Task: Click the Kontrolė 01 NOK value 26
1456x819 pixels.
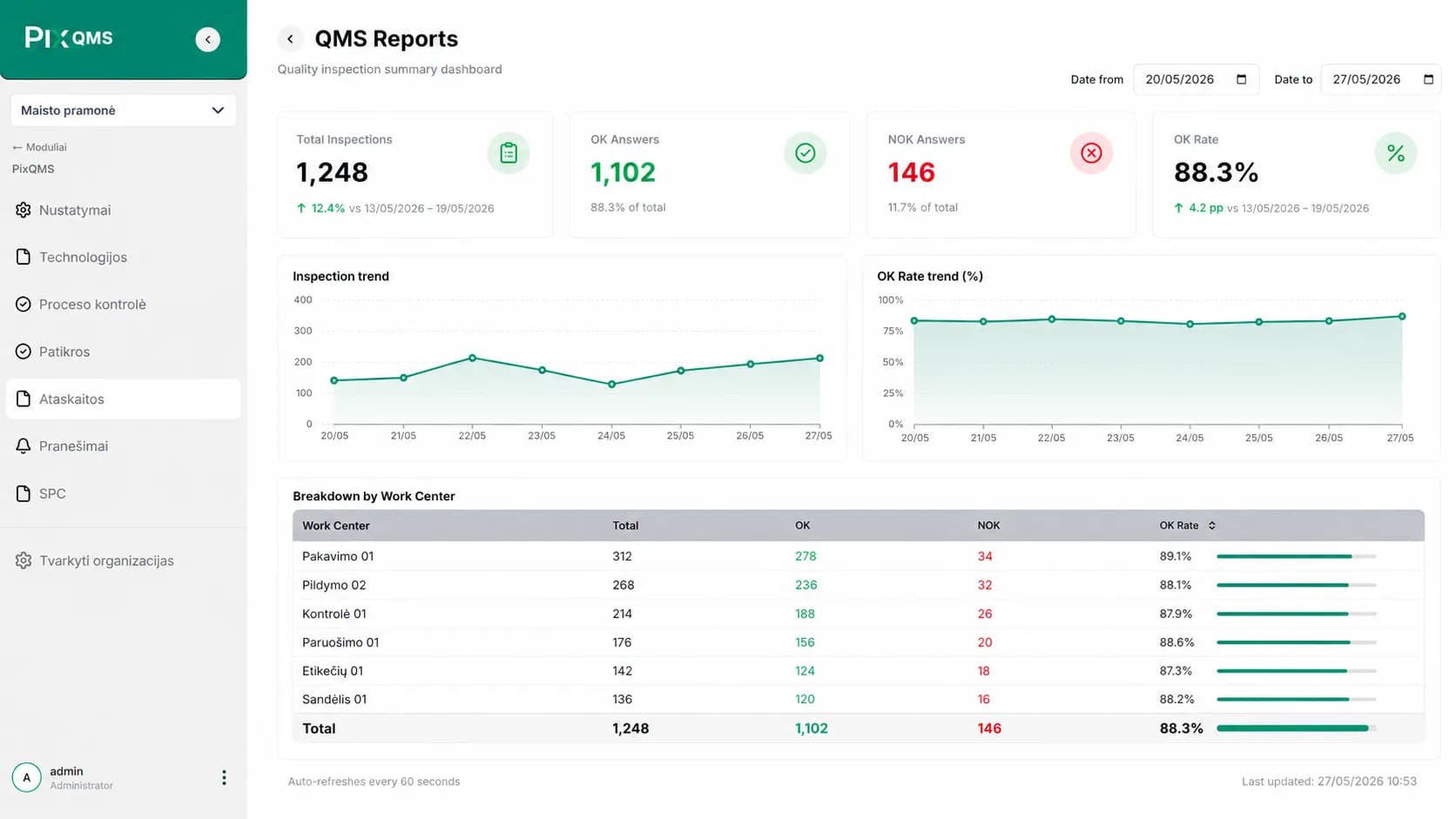Action: click(985, 614)
